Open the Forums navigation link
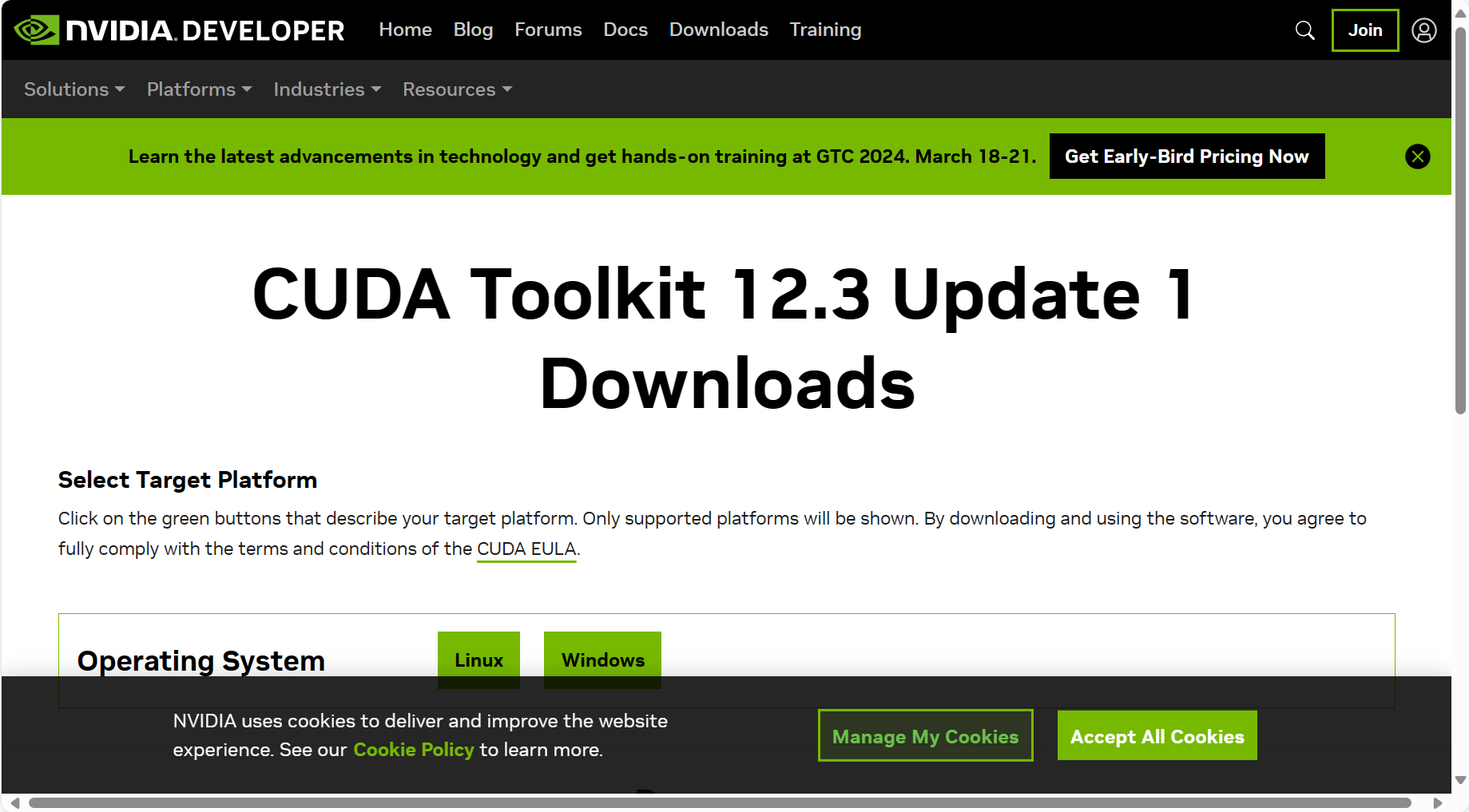 point(548,30)
